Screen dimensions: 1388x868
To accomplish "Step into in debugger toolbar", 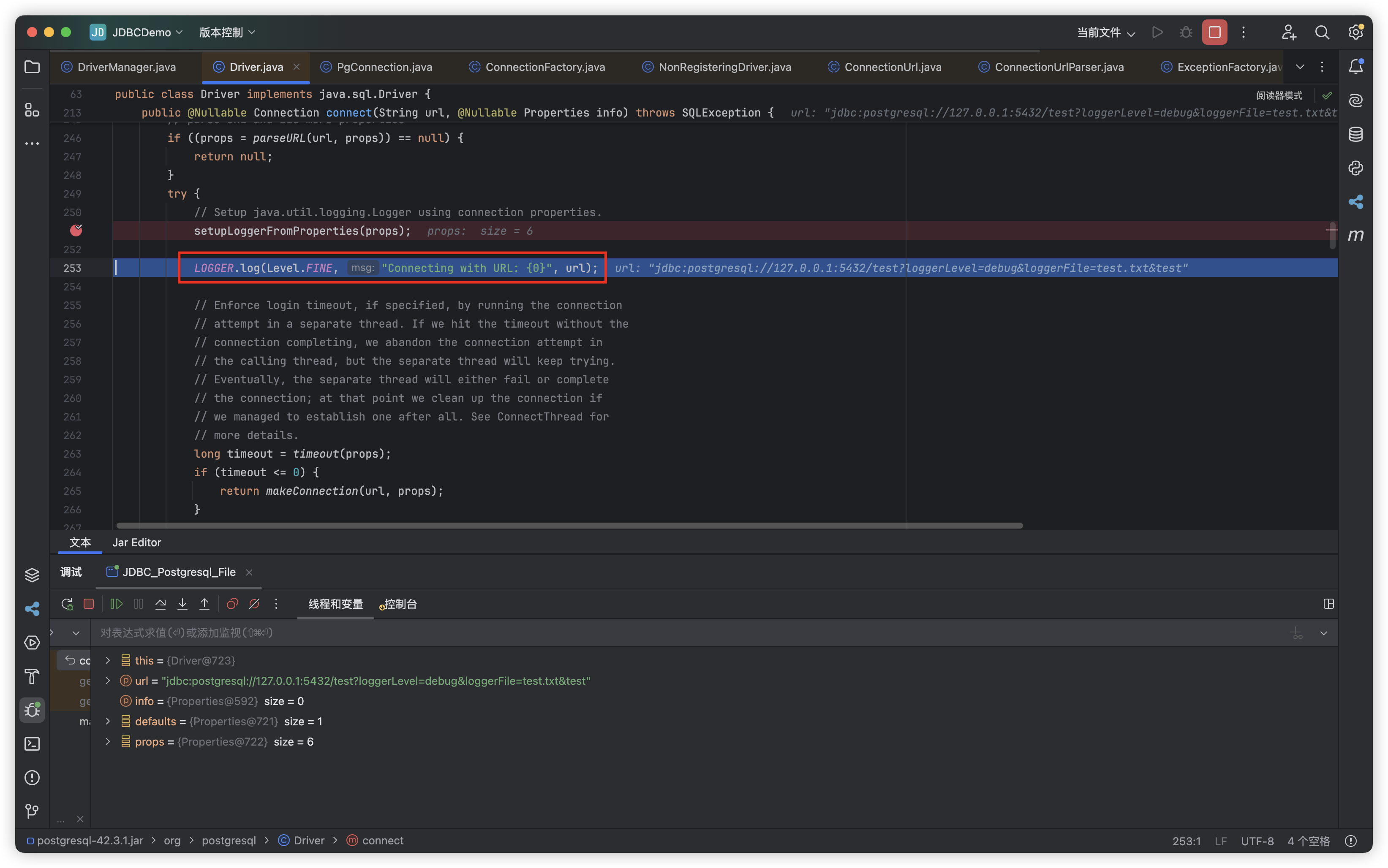I will point(182,604).
